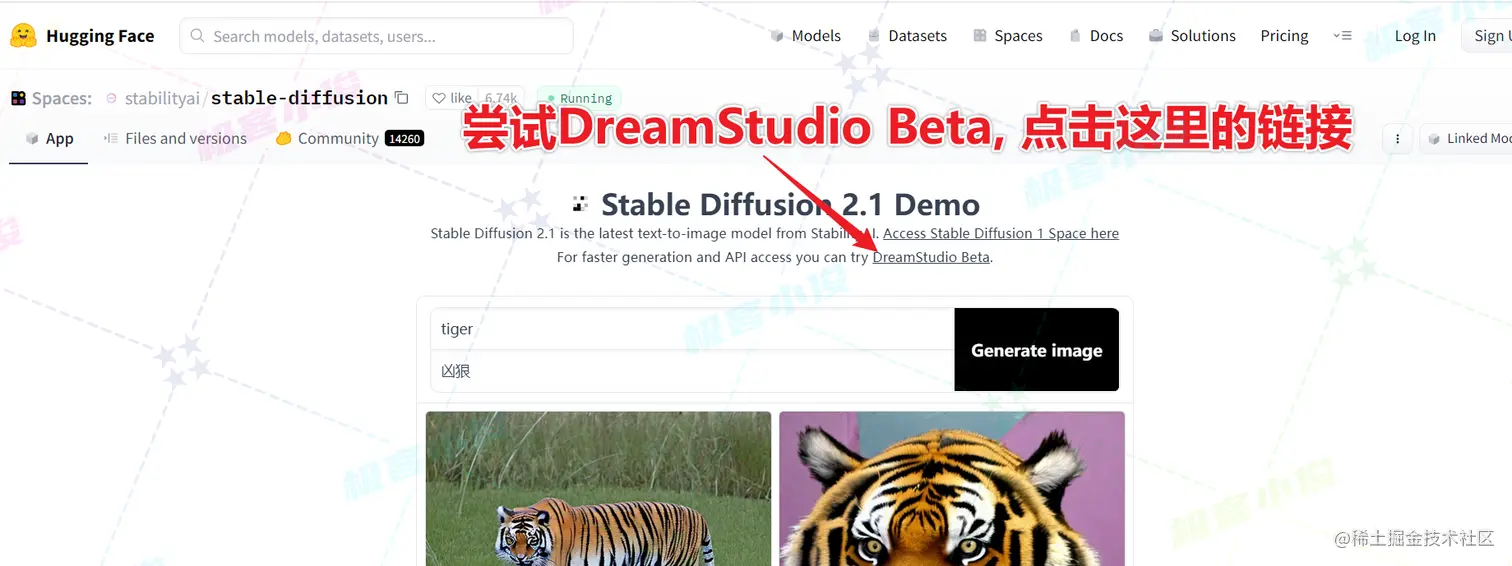This screenshot has height=566, width=1512.
Task: Open the Docs page
Action: pos(1096,36)
